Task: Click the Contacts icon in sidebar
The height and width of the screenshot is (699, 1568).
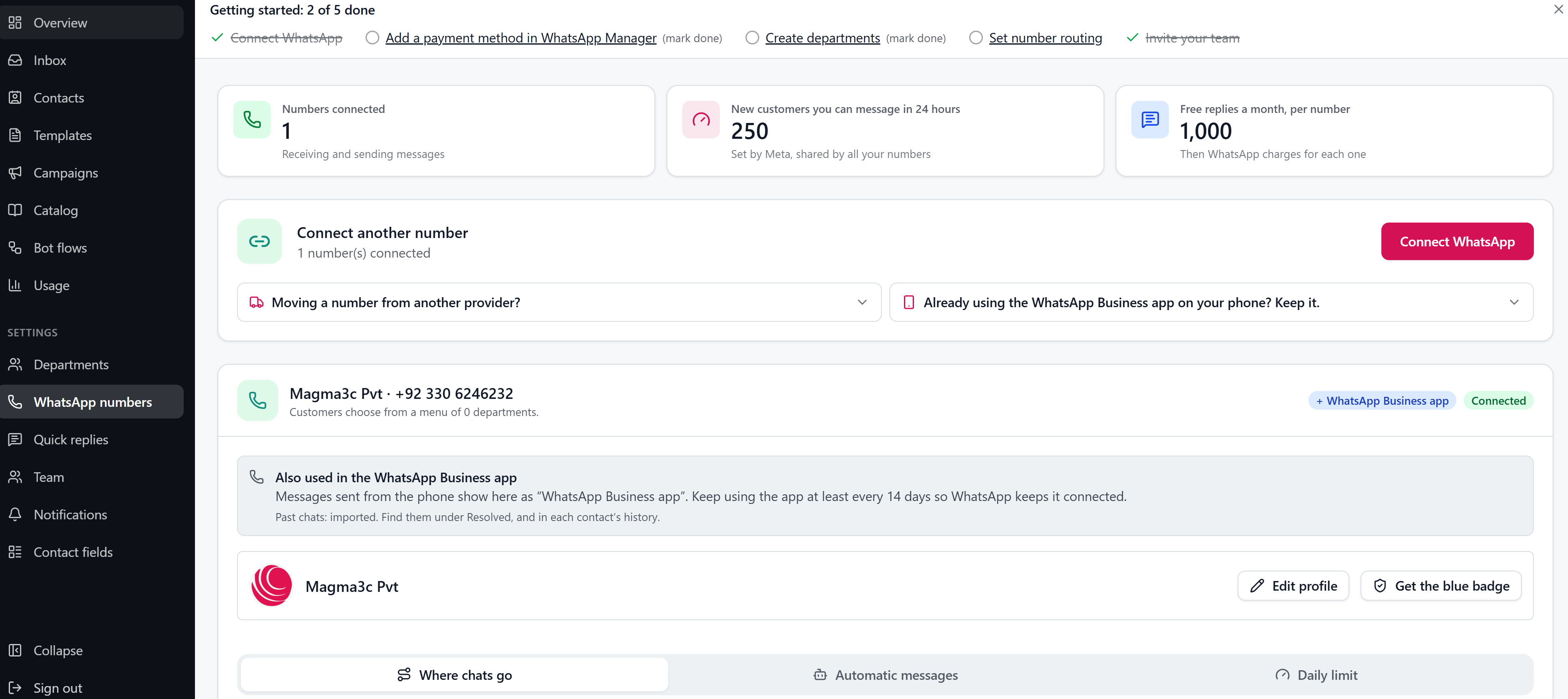Action: pyautogui.click(x=15, y=98)
